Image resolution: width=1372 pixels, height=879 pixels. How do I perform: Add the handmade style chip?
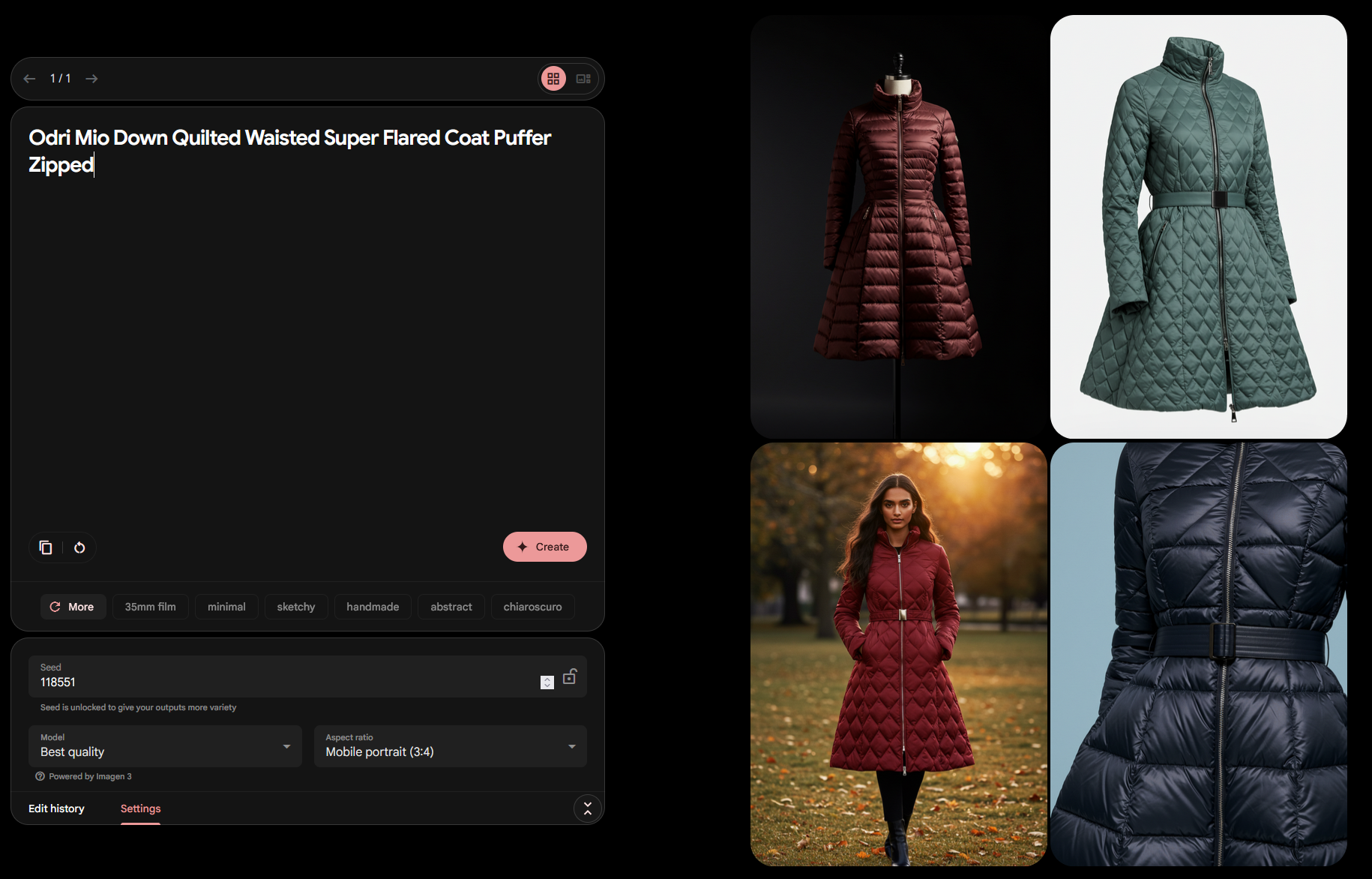coord(373,607)
